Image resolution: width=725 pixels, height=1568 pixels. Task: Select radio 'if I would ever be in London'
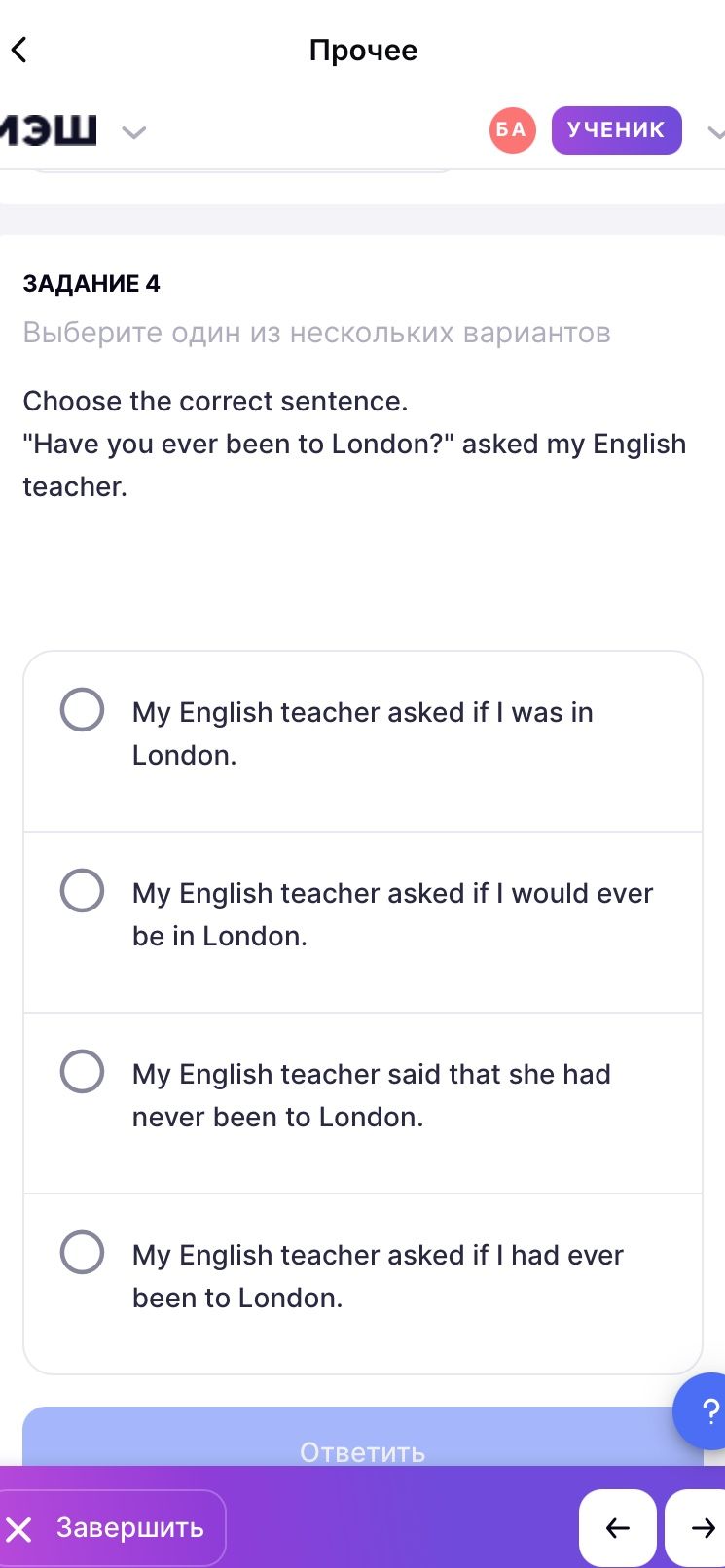click(82, 890)
